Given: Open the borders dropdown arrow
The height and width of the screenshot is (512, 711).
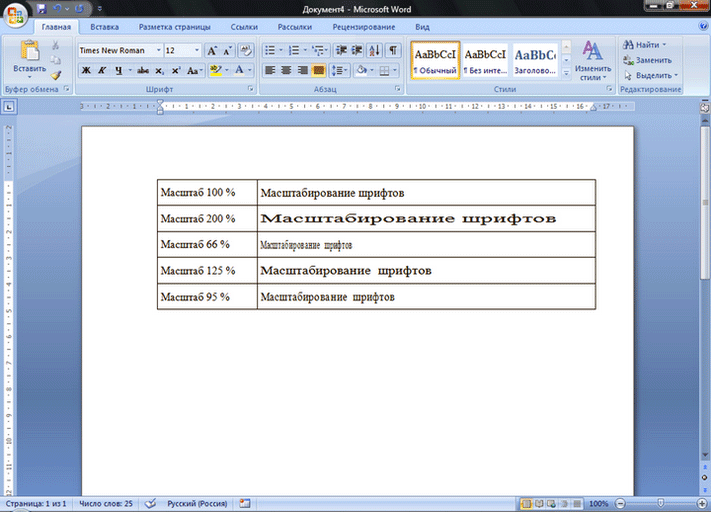Looking at the screenshot, I should (x=395, y=70).
